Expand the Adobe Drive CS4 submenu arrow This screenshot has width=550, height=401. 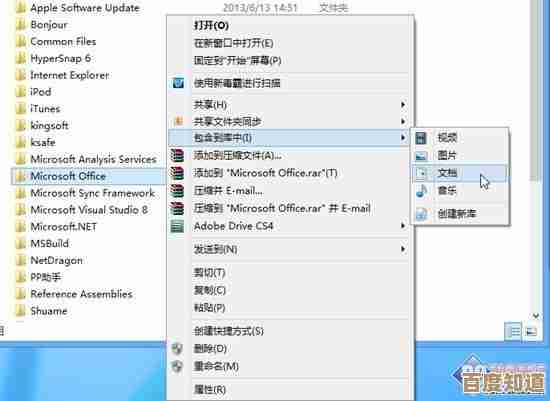[x=403, y=226]
